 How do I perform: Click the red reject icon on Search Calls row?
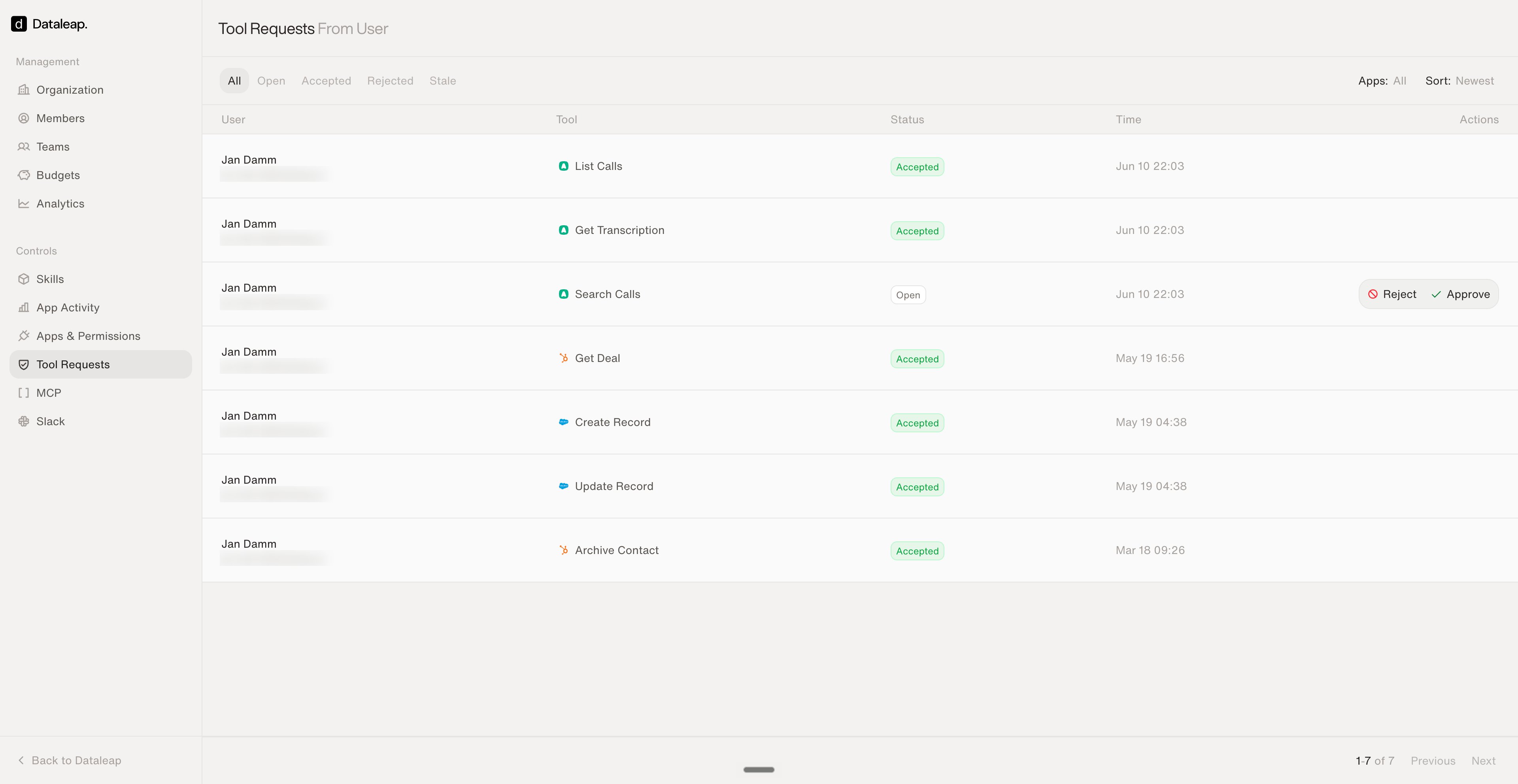[x=1373, y=294]
